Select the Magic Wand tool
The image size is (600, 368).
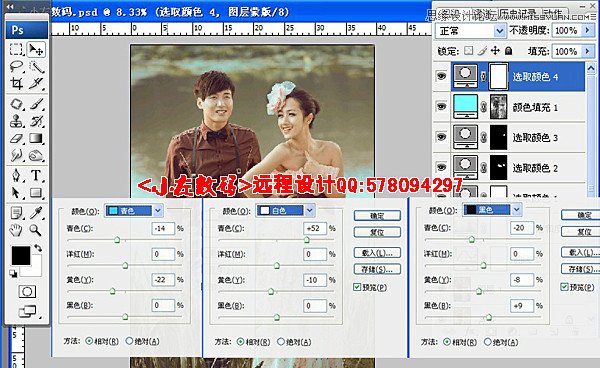[37, 67]
